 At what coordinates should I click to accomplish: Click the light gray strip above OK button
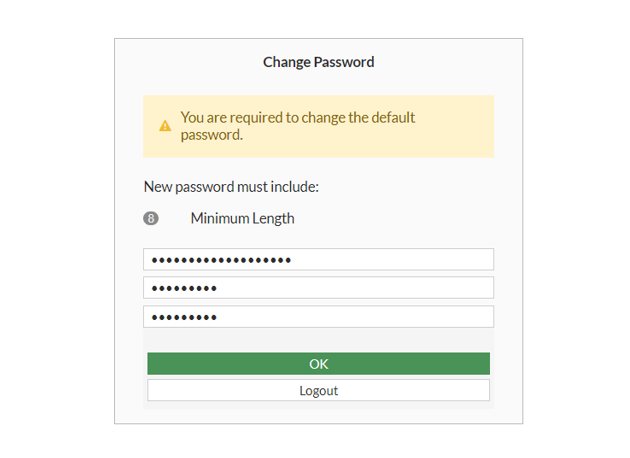click(318, 340)
